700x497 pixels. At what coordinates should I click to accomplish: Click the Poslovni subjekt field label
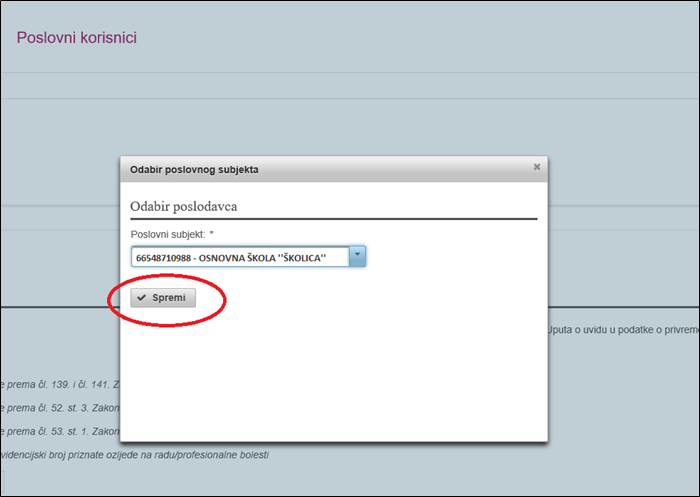(167, 234)
